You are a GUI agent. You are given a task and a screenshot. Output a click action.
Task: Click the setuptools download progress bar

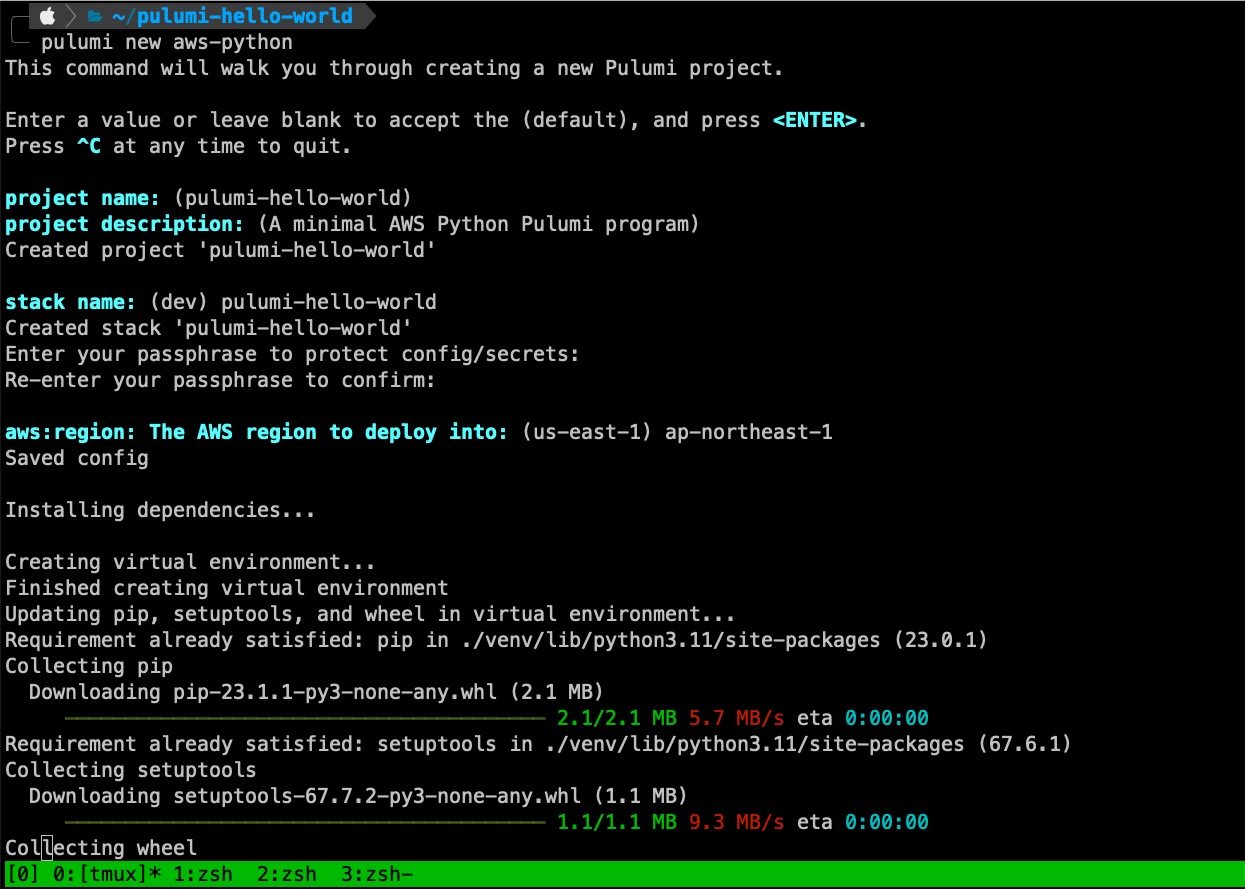305,822
